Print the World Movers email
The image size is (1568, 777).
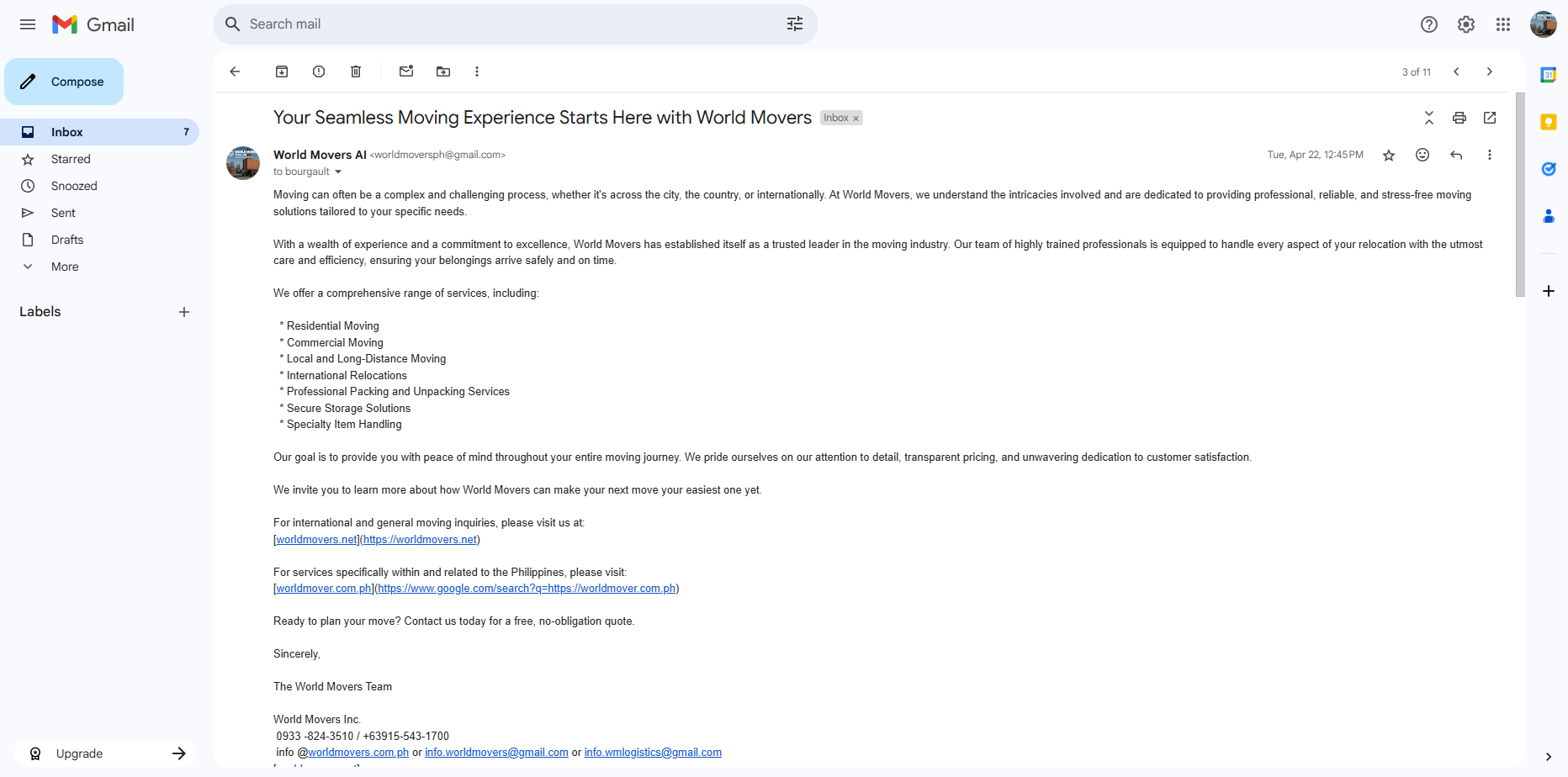pos(1459,118)
